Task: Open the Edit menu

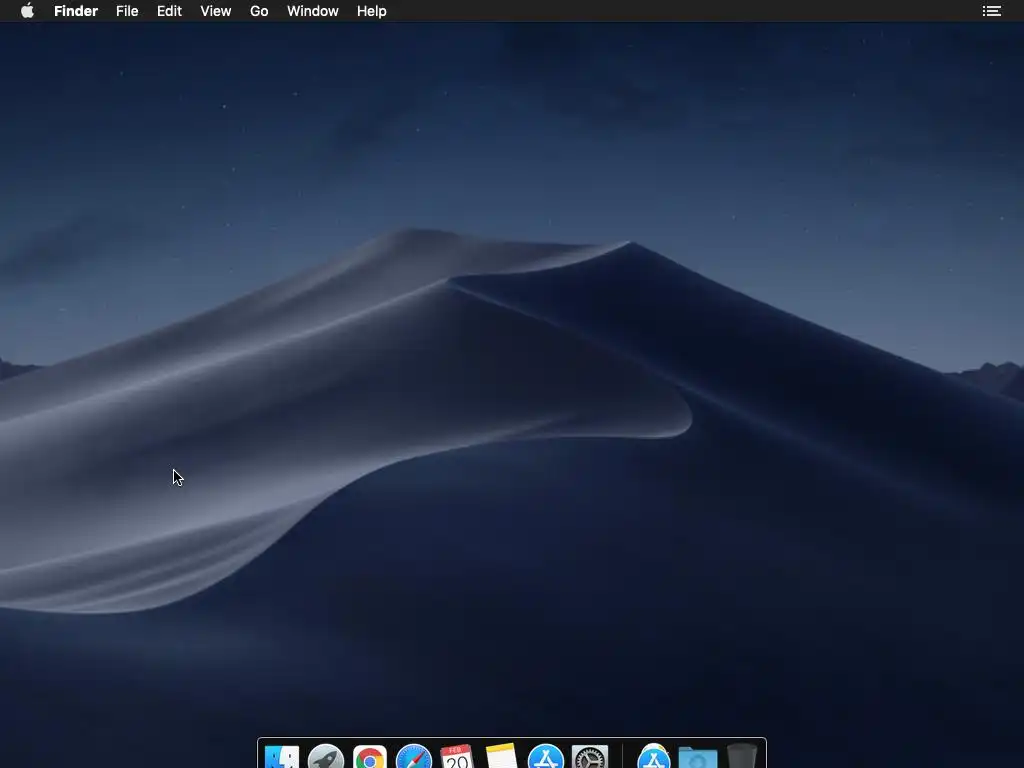Action: [169, 11]
